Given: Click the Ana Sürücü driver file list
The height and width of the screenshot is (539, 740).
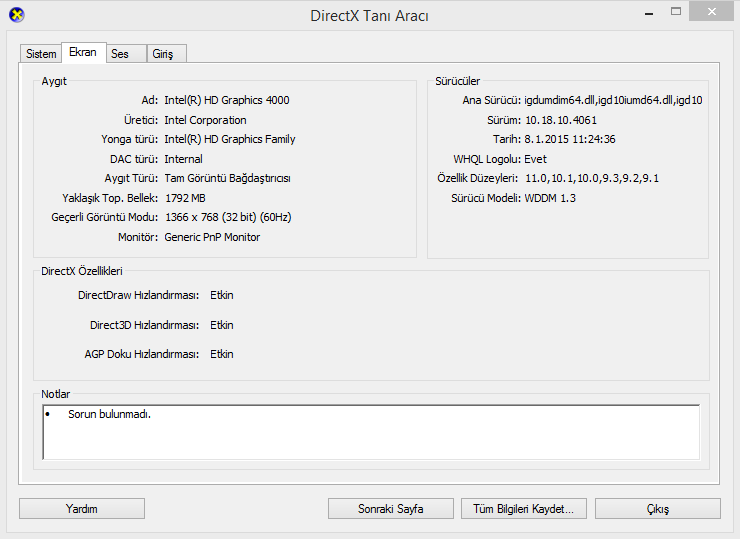Looking at the screenshot, I should (612, 101).
